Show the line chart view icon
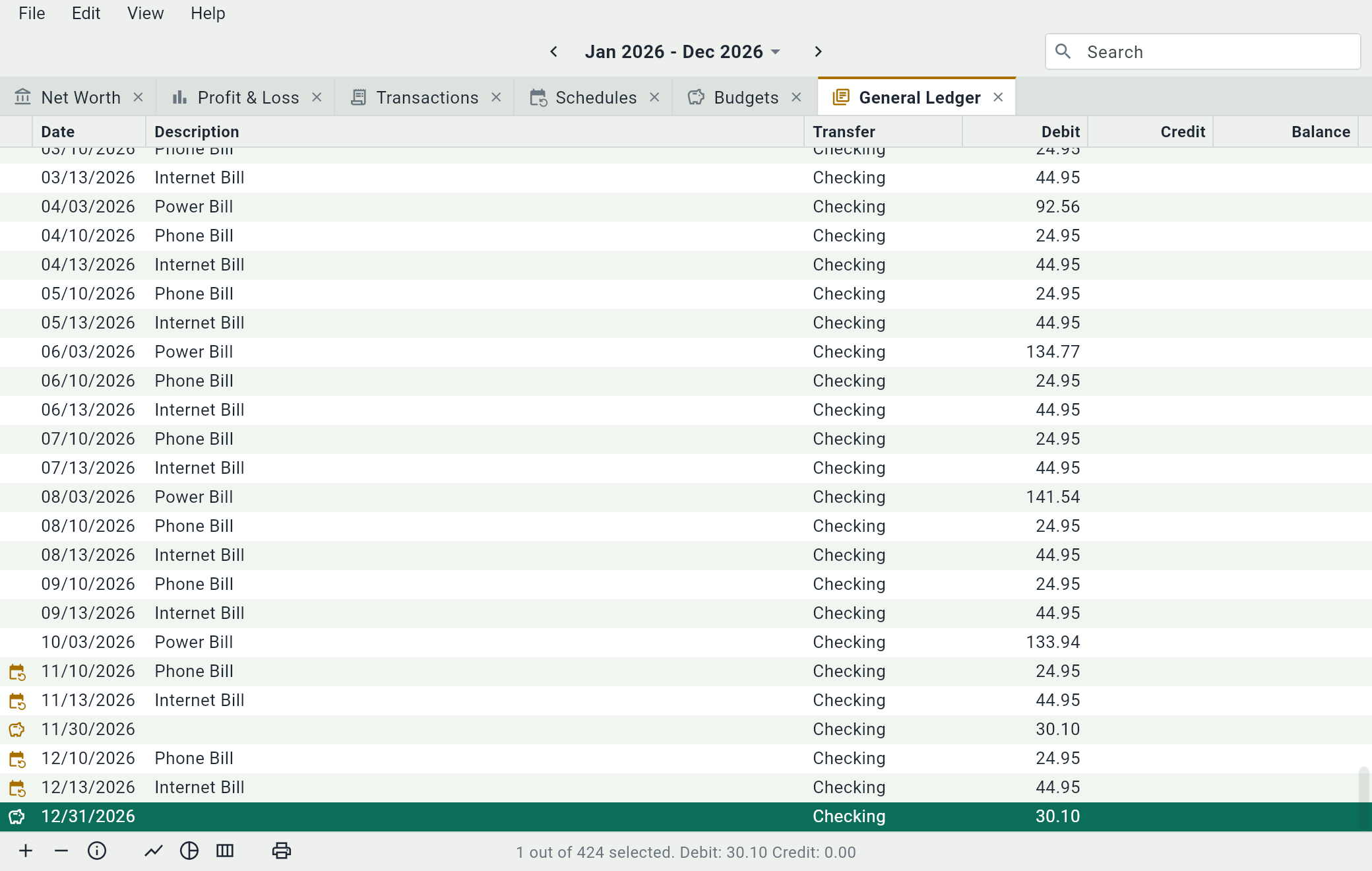This screenshot has height=871, width=1372. click(154, 851)
